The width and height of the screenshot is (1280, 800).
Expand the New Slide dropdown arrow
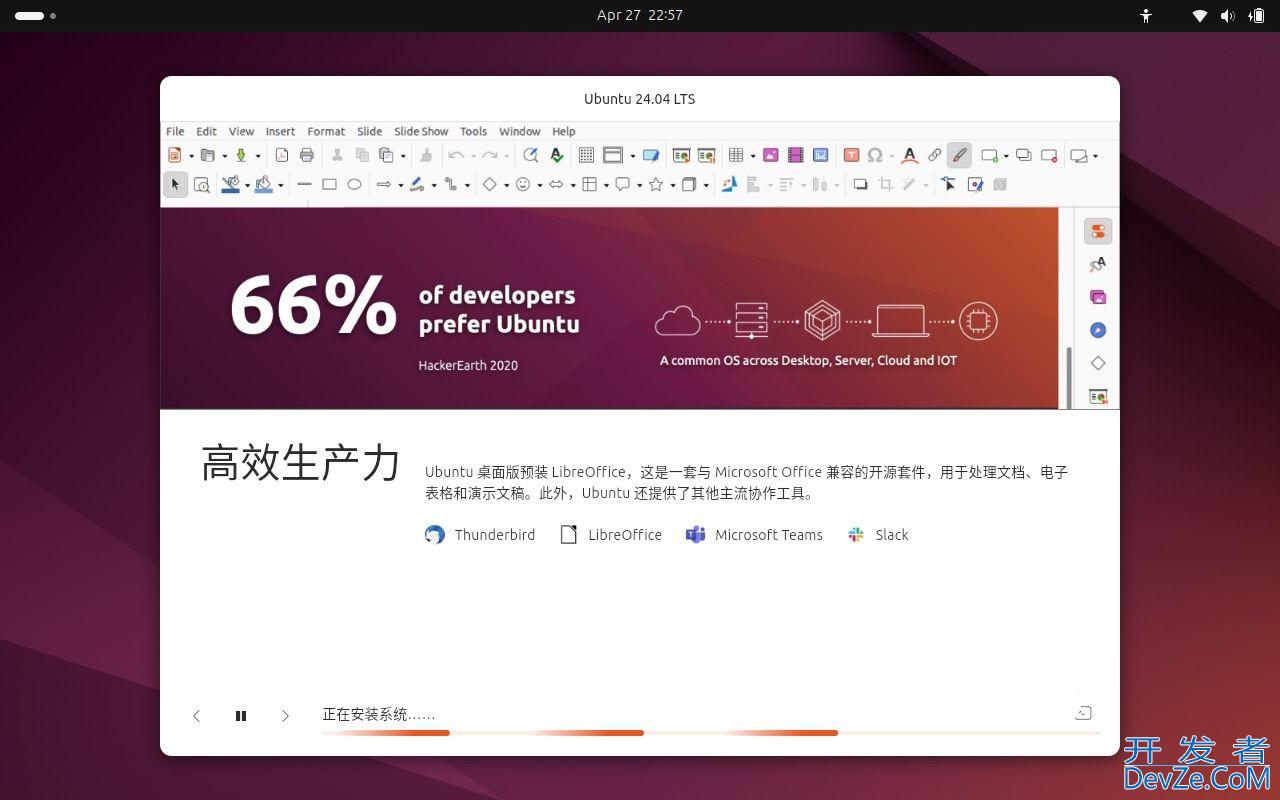tap(1006, 156)
